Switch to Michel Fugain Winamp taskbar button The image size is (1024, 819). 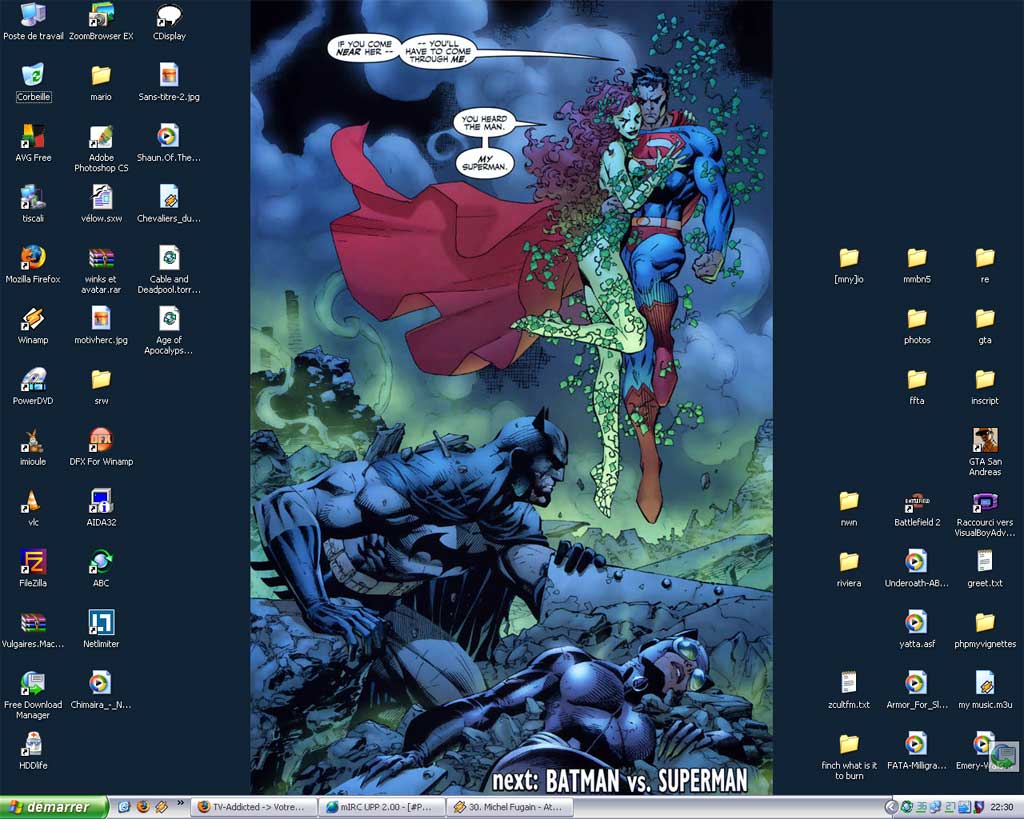coord(509,807)
